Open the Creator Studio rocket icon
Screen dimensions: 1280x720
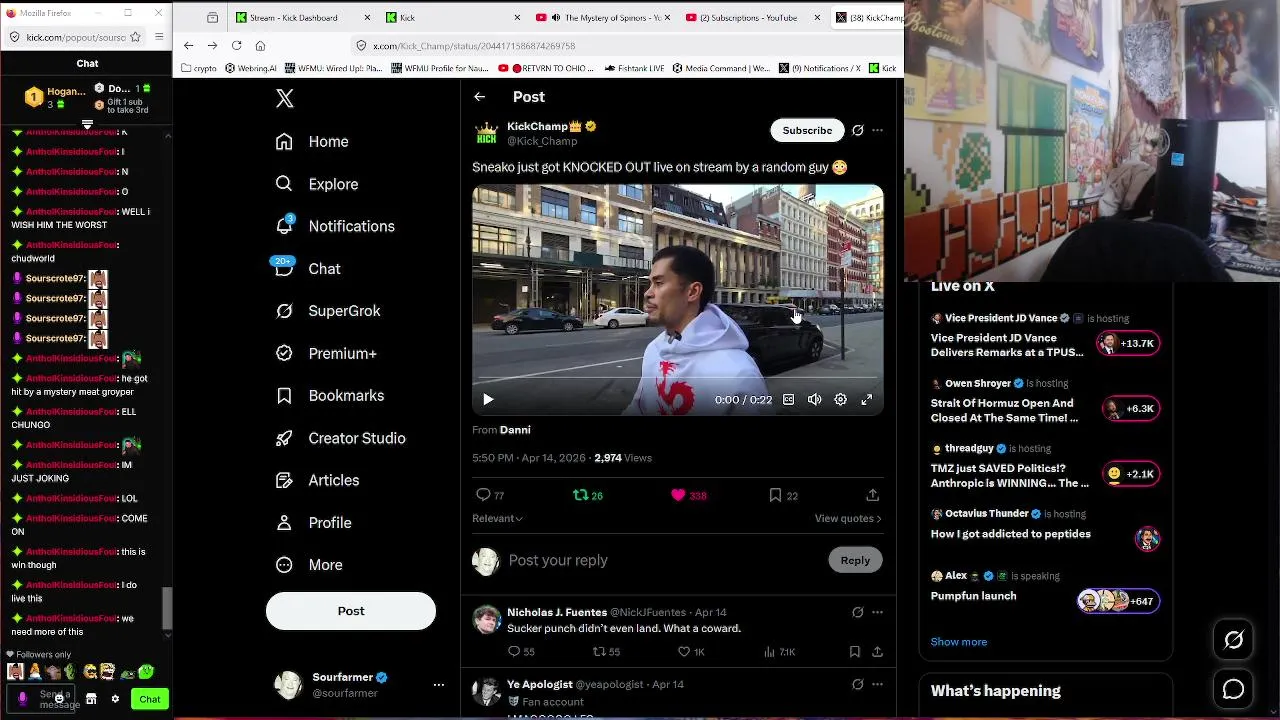(x=285, y=438)
